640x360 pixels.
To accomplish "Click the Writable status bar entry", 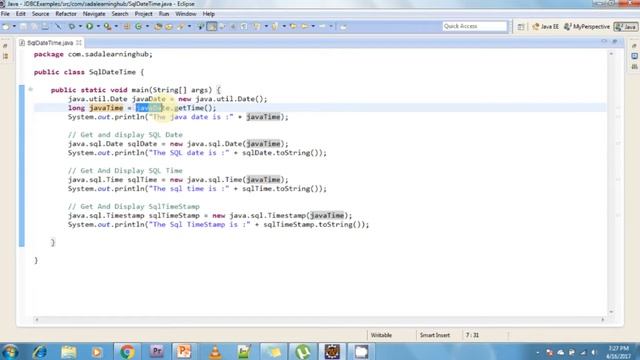I will [x=381, y=335].
